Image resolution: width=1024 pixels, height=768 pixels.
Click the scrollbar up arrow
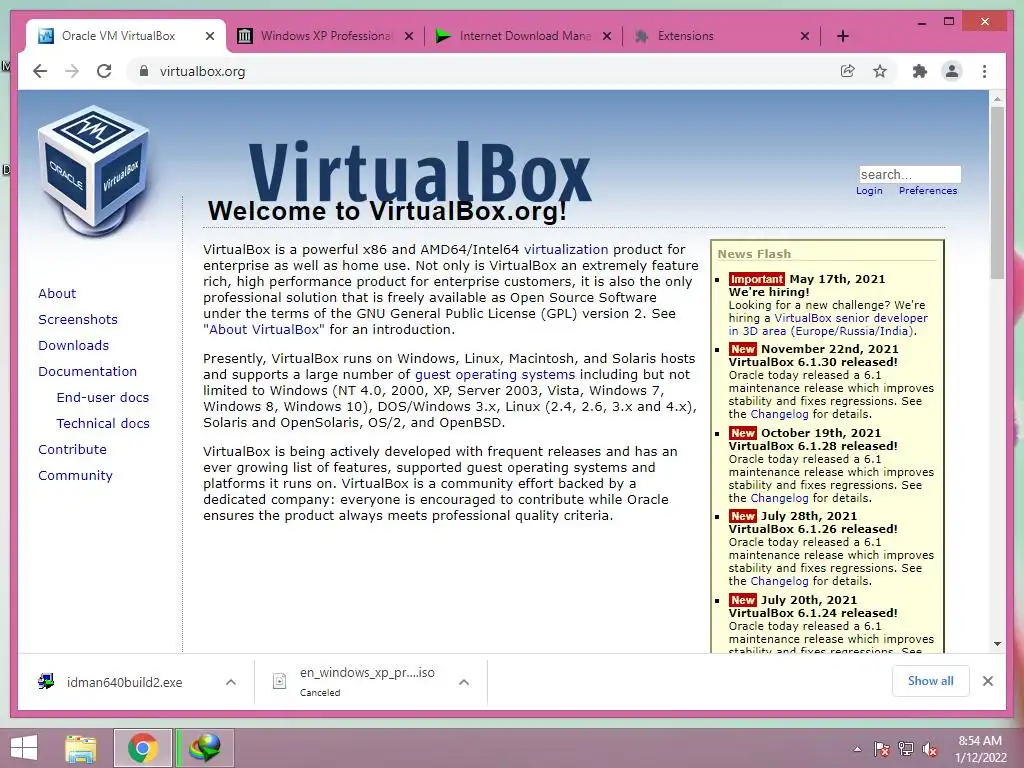coord(997,99)
